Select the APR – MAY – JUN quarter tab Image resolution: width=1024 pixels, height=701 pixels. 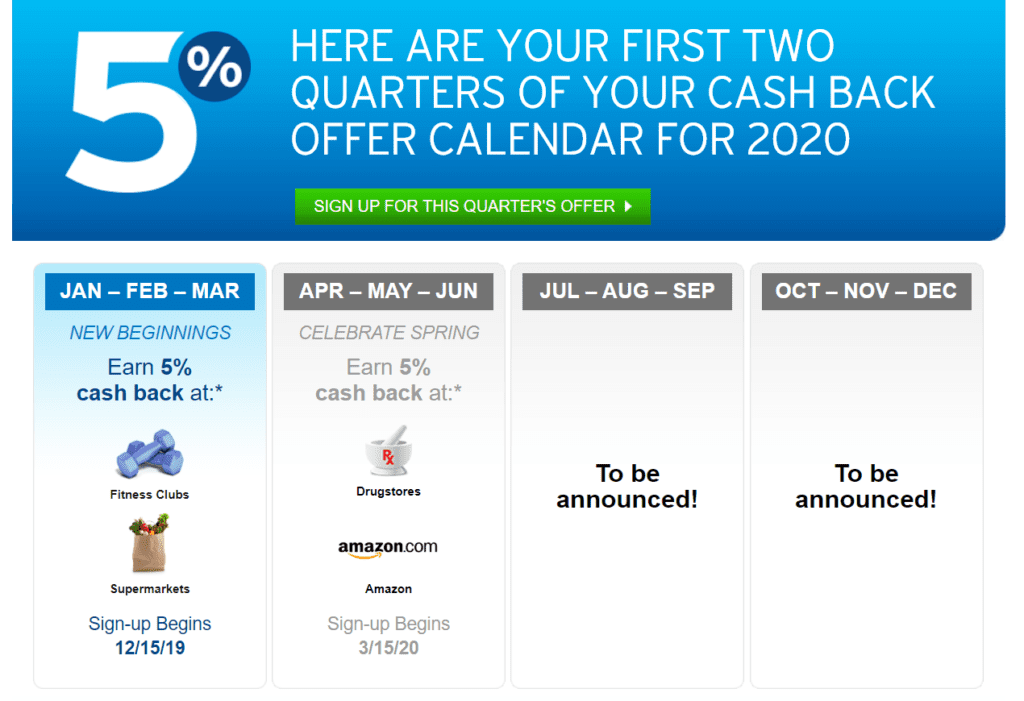[x=388, y=292]
